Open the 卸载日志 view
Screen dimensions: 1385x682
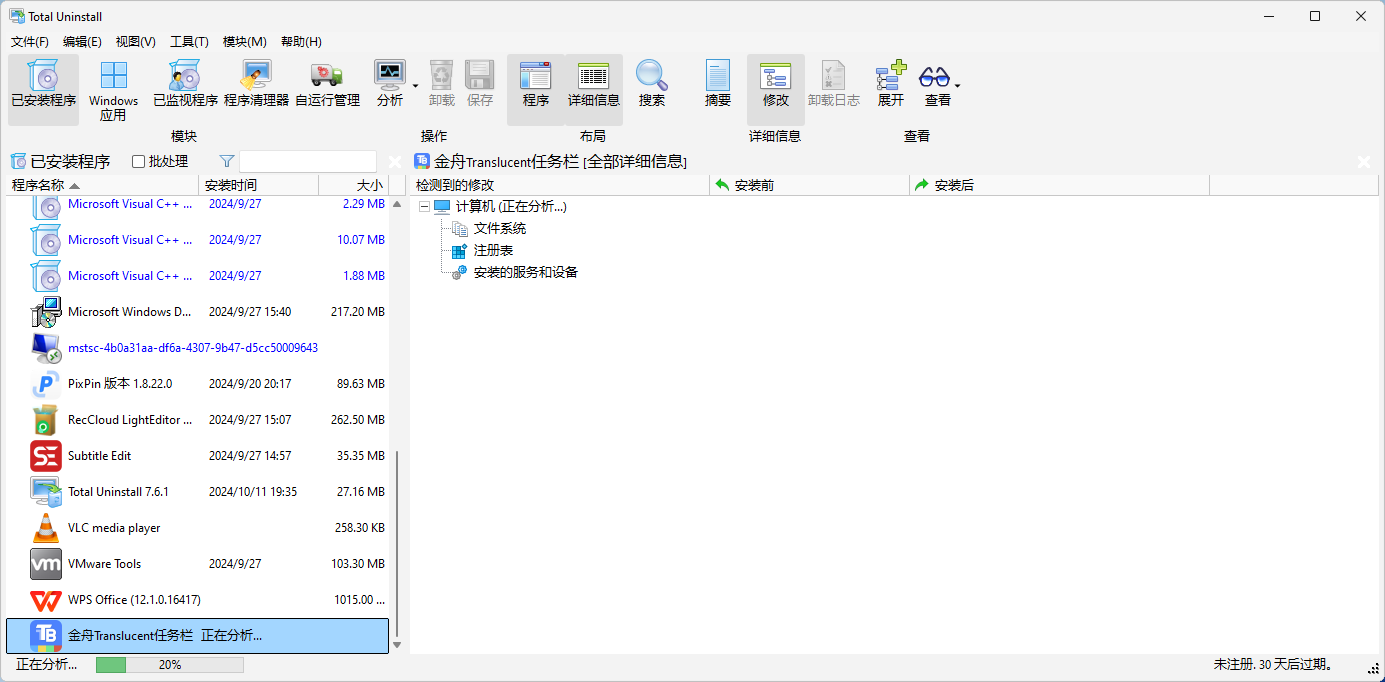click(834, 83)
